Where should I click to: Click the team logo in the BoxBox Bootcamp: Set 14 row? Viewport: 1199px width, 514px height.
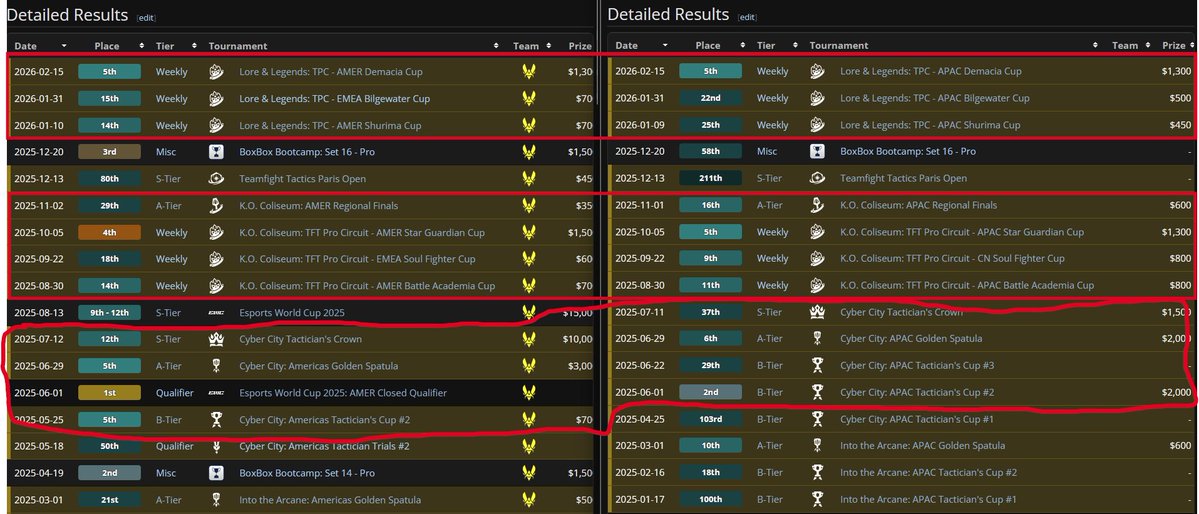(528, 473)
